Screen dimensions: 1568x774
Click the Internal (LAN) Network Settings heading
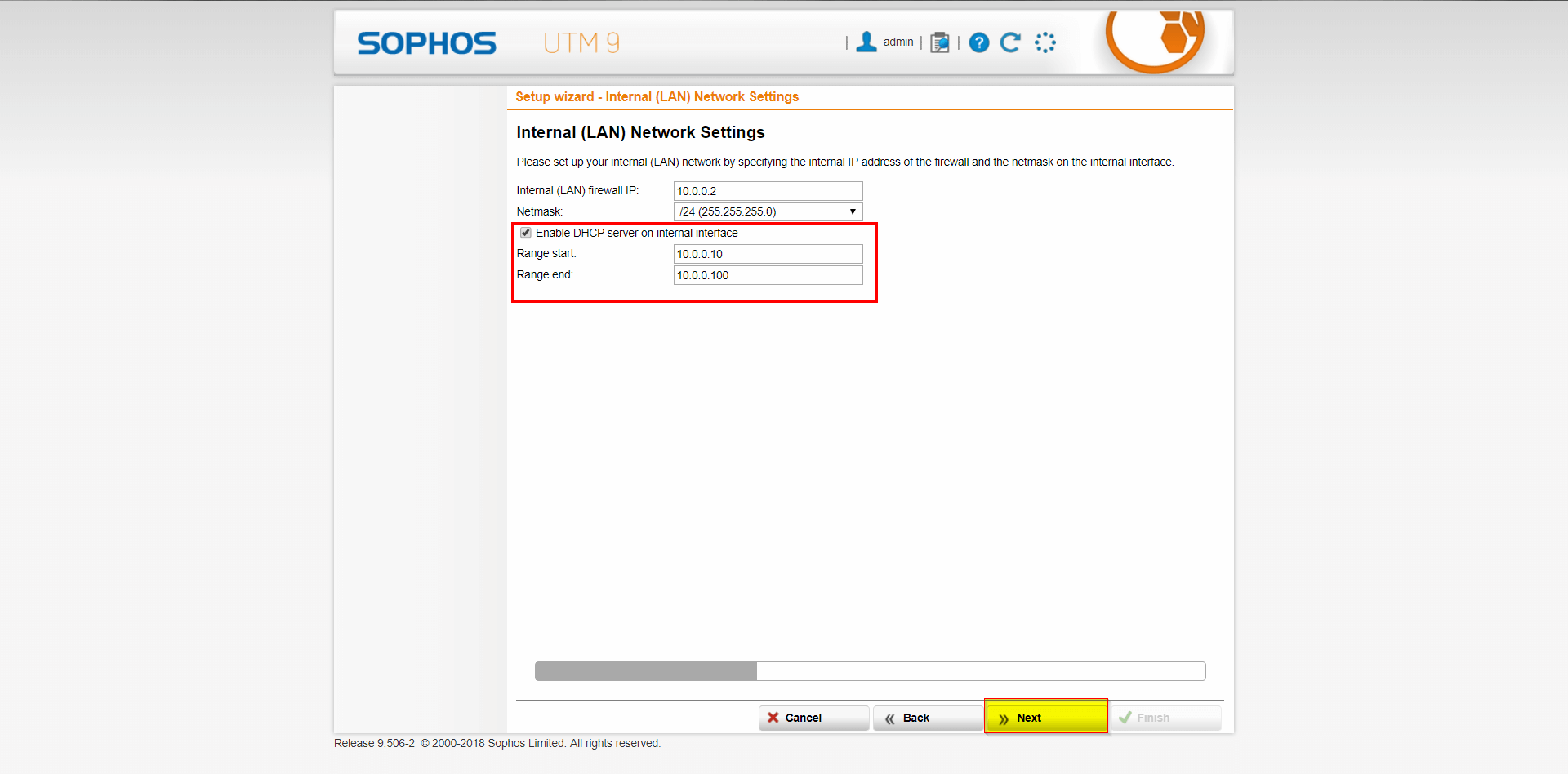[640, 132]
